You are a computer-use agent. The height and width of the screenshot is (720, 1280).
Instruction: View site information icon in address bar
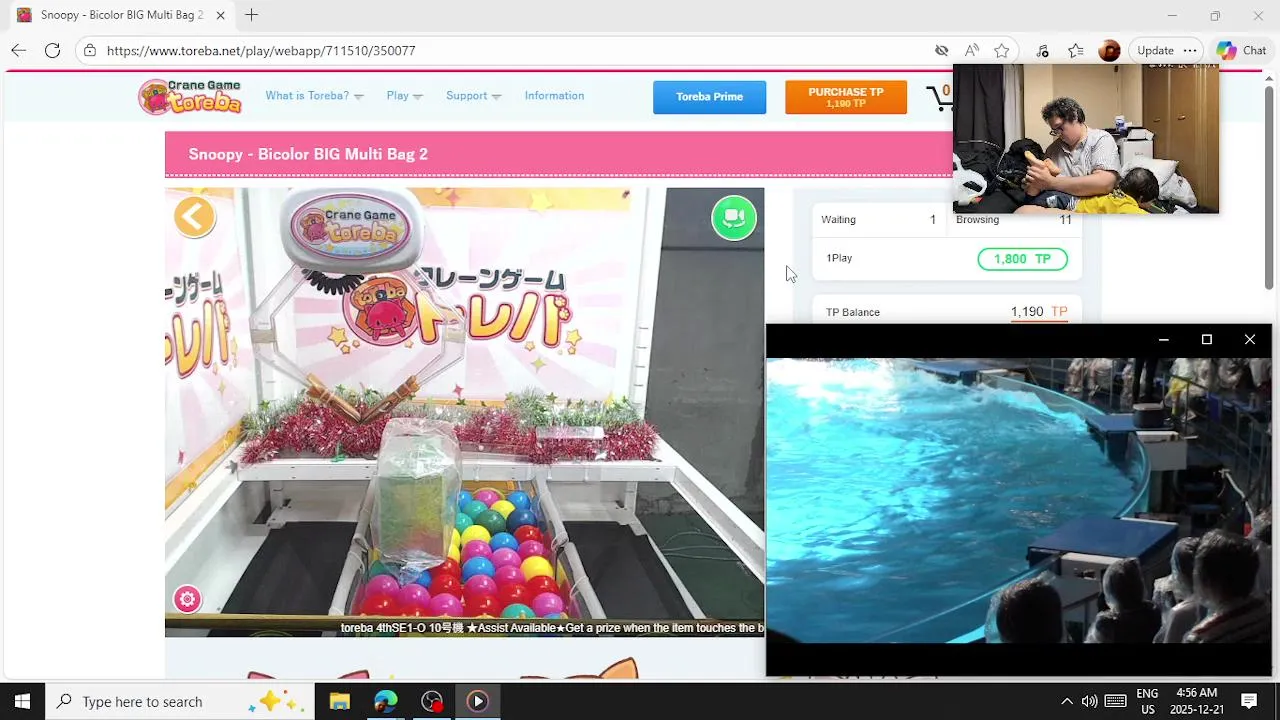(90, 50)
